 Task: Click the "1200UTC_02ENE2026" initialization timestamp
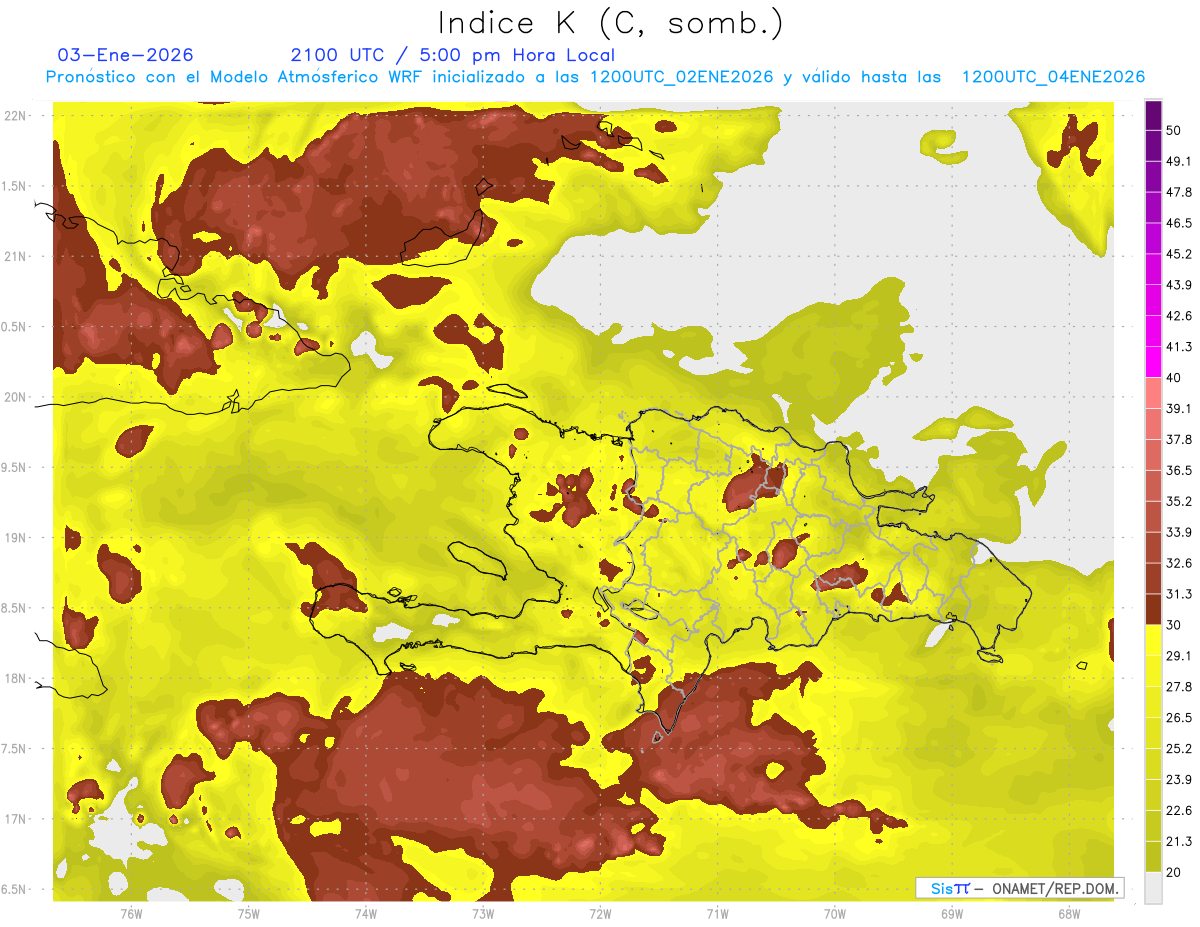pos(681,77)
